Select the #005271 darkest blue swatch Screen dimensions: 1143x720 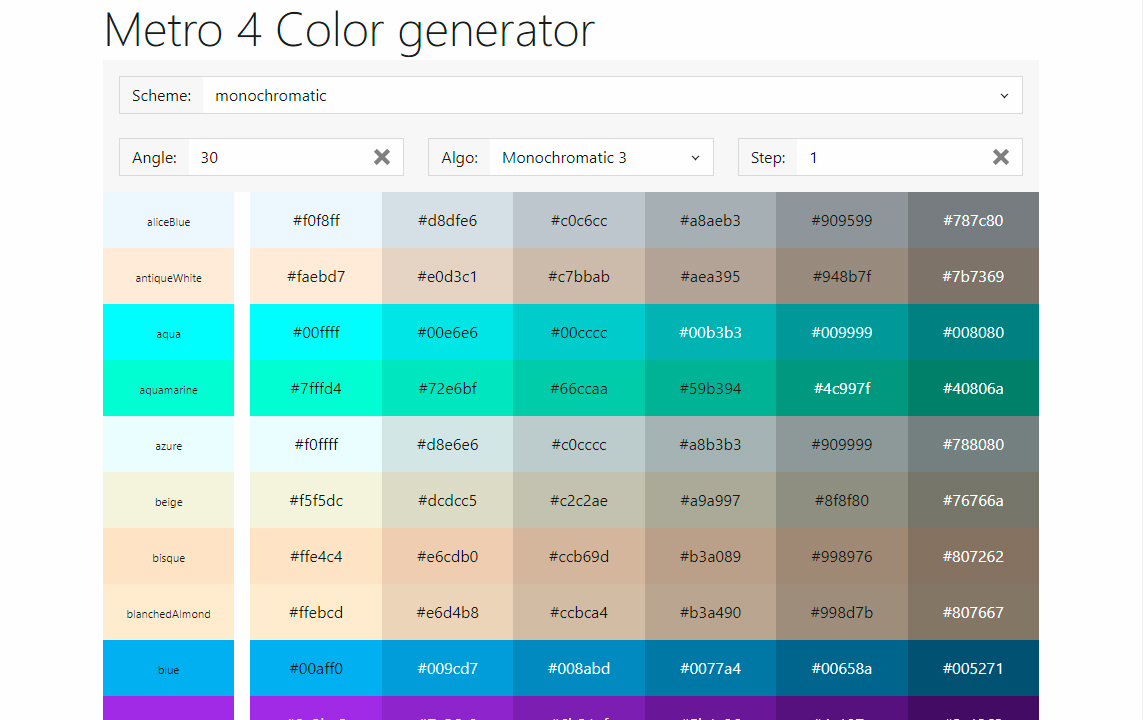tap(972, 668)
